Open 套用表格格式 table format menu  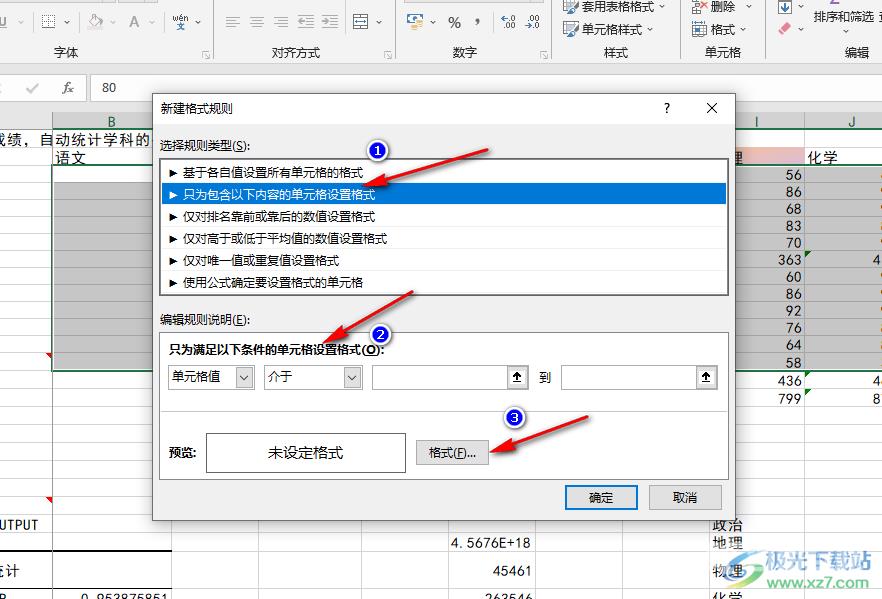tap(614, 7)
